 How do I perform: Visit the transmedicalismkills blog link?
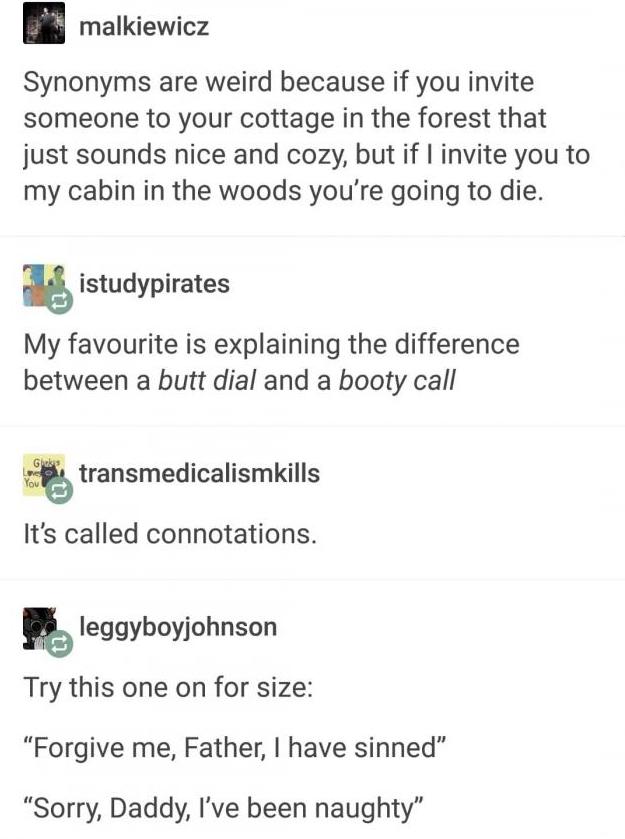tap(200, 474)
